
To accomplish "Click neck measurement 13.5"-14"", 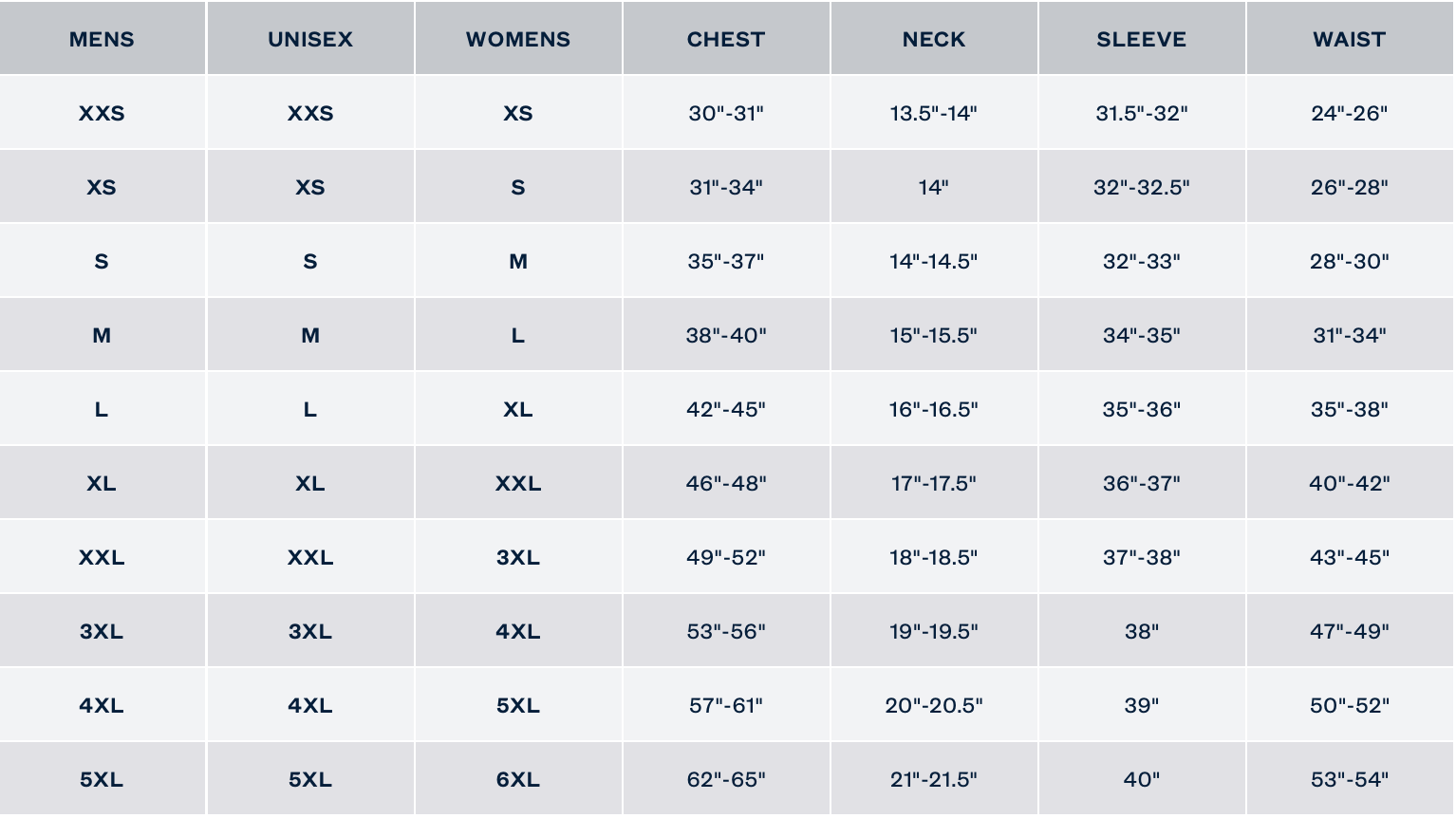I will [x=934, y=113].
